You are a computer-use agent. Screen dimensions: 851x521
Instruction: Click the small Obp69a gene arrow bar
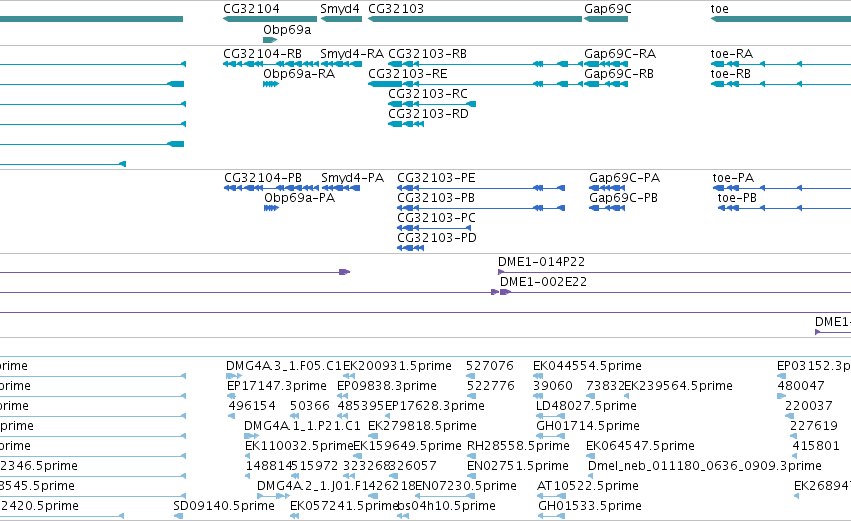coord(270,40)
